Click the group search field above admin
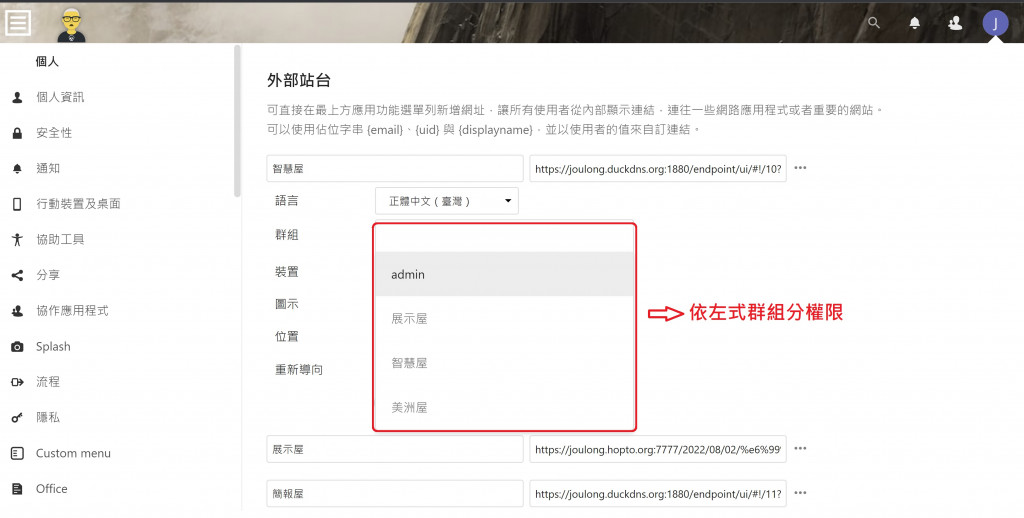Screen dimensions: 1024x518 [504, 238]
